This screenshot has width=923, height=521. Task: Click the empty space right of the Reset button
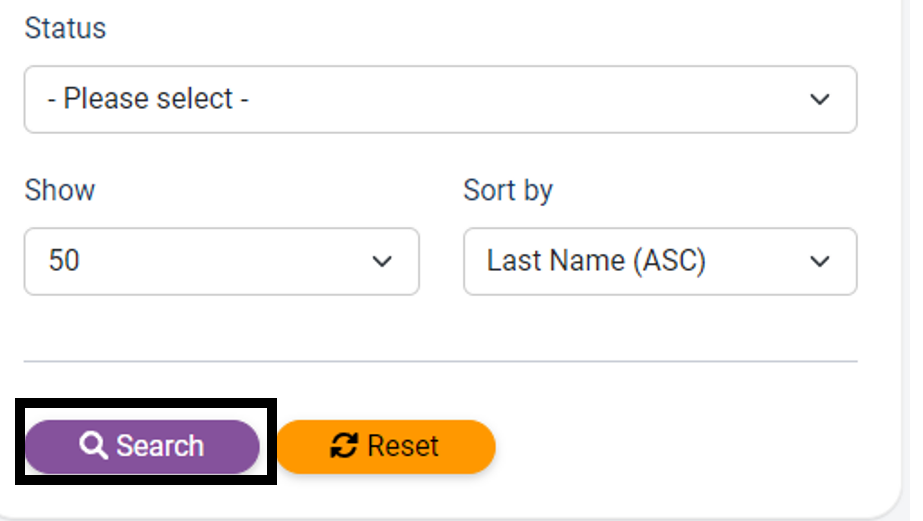(x=677, y=446)
